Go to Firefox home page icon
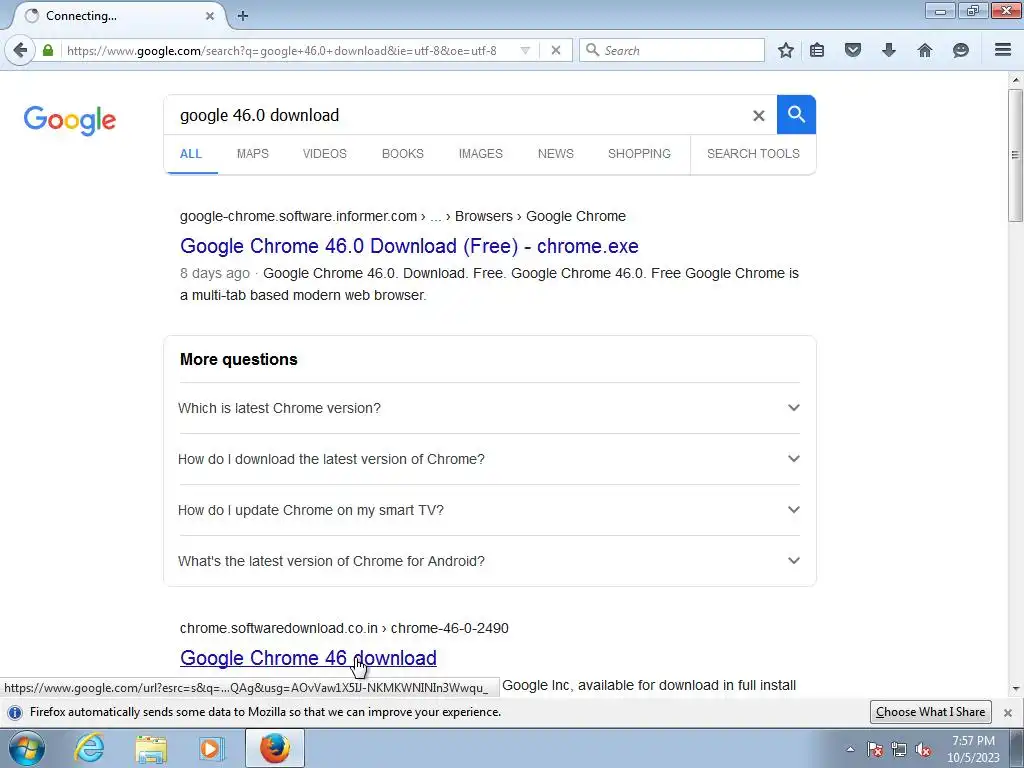Viewport: 1024px width, 768px height. pyautogui.click(x=925, y=50)
